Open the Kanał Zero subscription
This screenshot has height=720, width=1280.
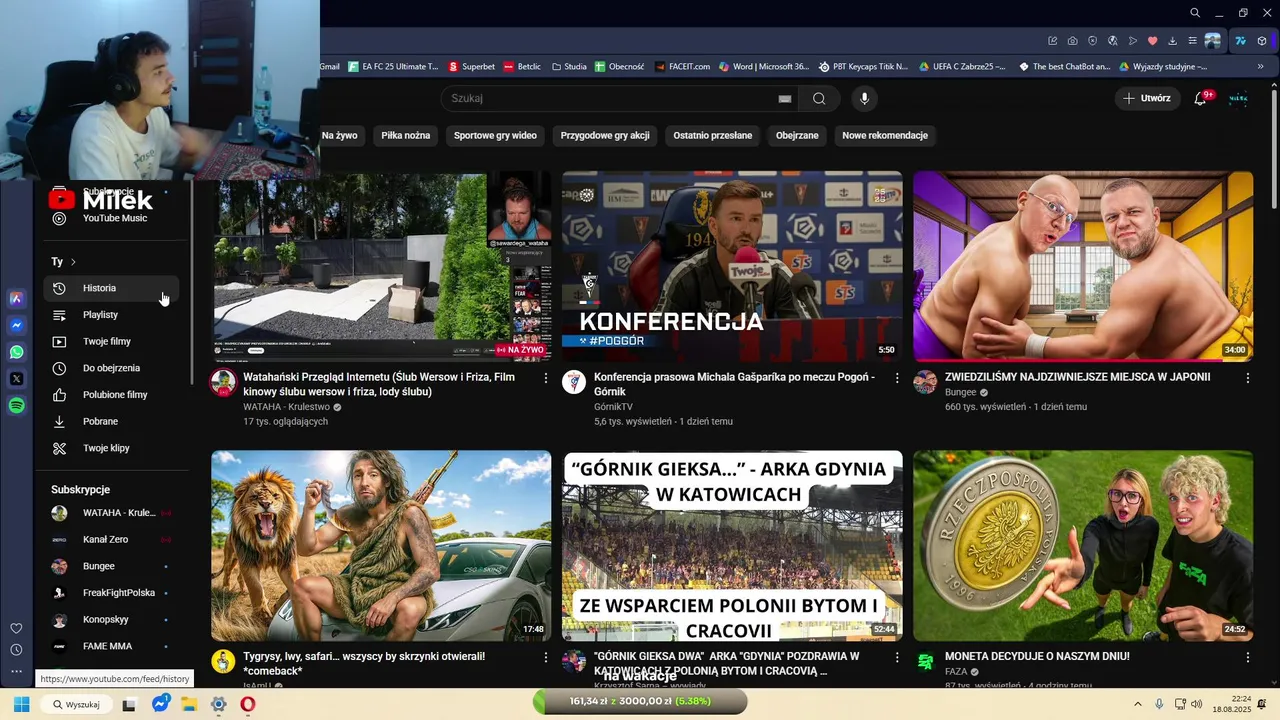point(111,540)
